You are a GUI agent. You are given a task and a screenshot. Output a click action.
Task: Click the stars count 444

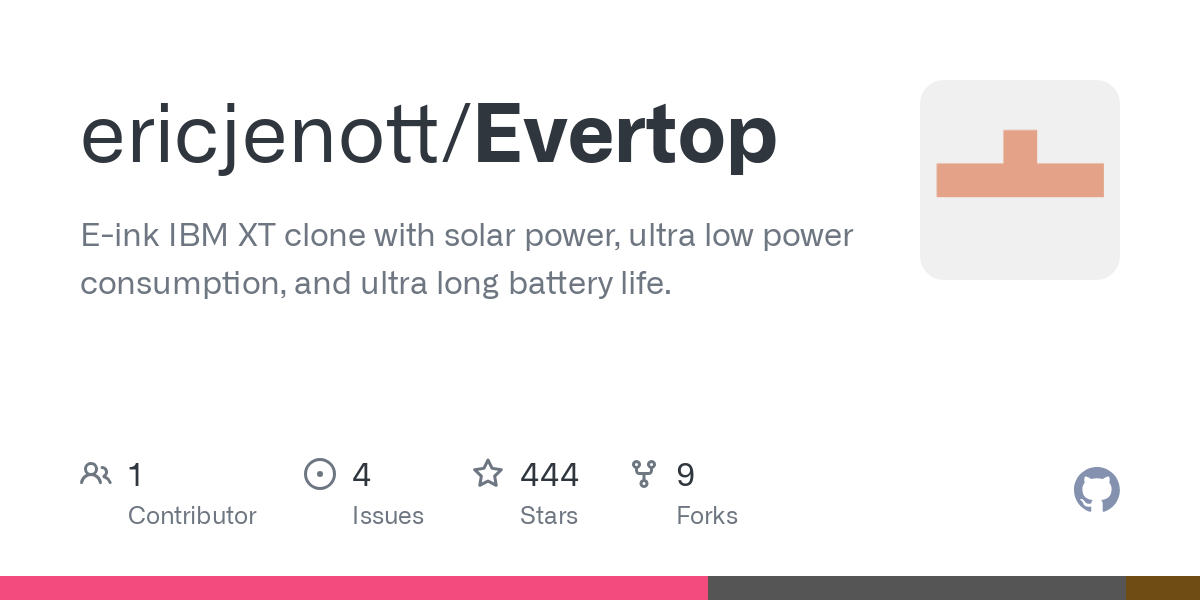point(549,475)
